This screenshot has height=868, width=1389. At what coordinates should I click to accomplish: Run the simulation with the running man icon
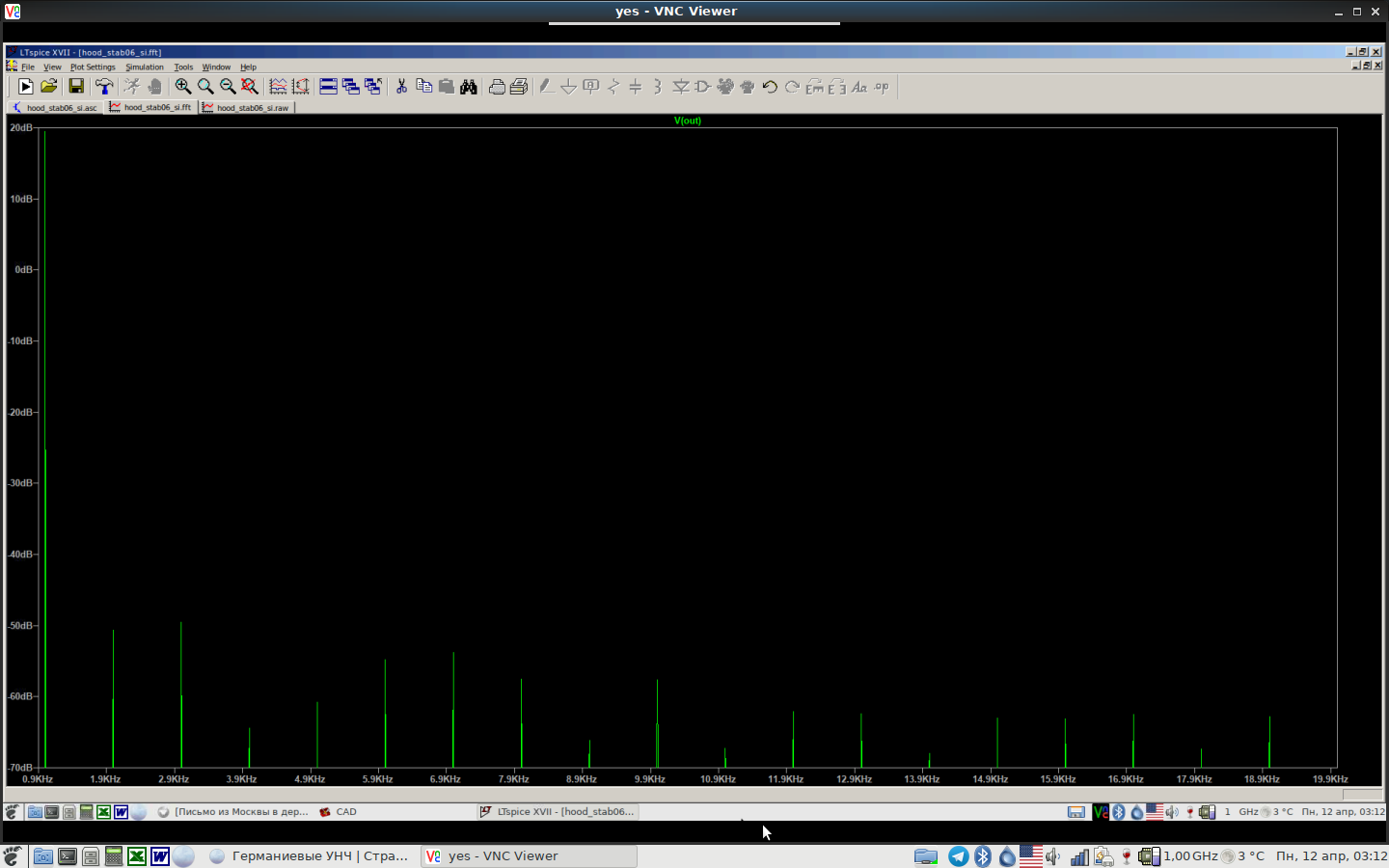132,87
